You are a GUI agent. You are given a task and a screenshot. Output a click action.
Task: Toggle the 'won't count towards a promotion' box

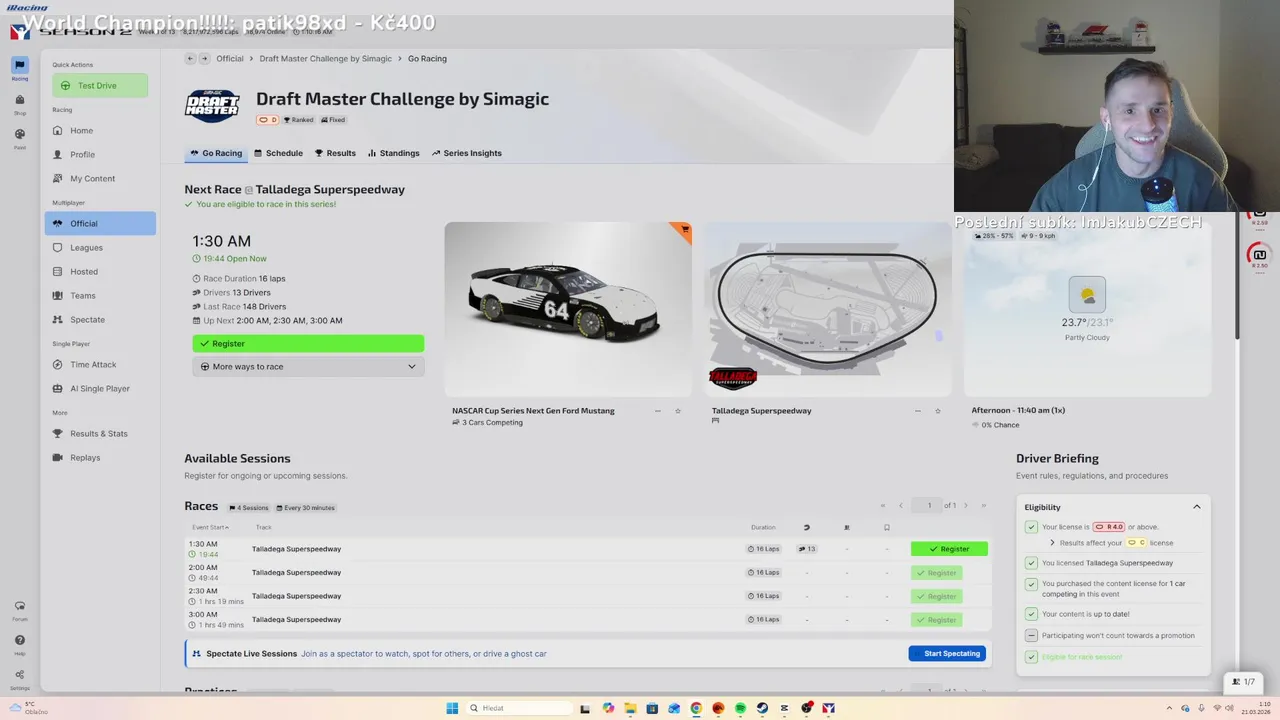tap(1031, 635)
